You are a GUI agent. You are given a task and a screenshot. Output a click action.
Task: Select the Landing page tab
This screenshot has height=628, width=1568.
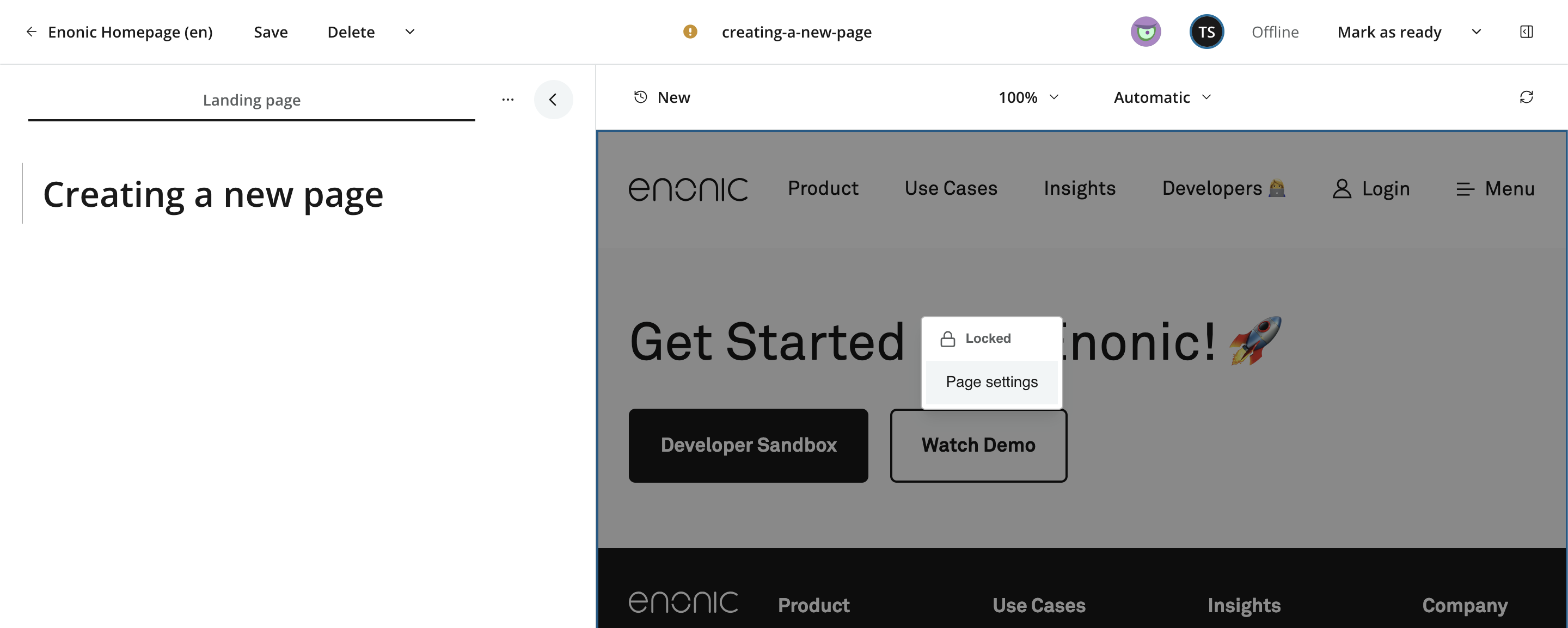point(252,100)
